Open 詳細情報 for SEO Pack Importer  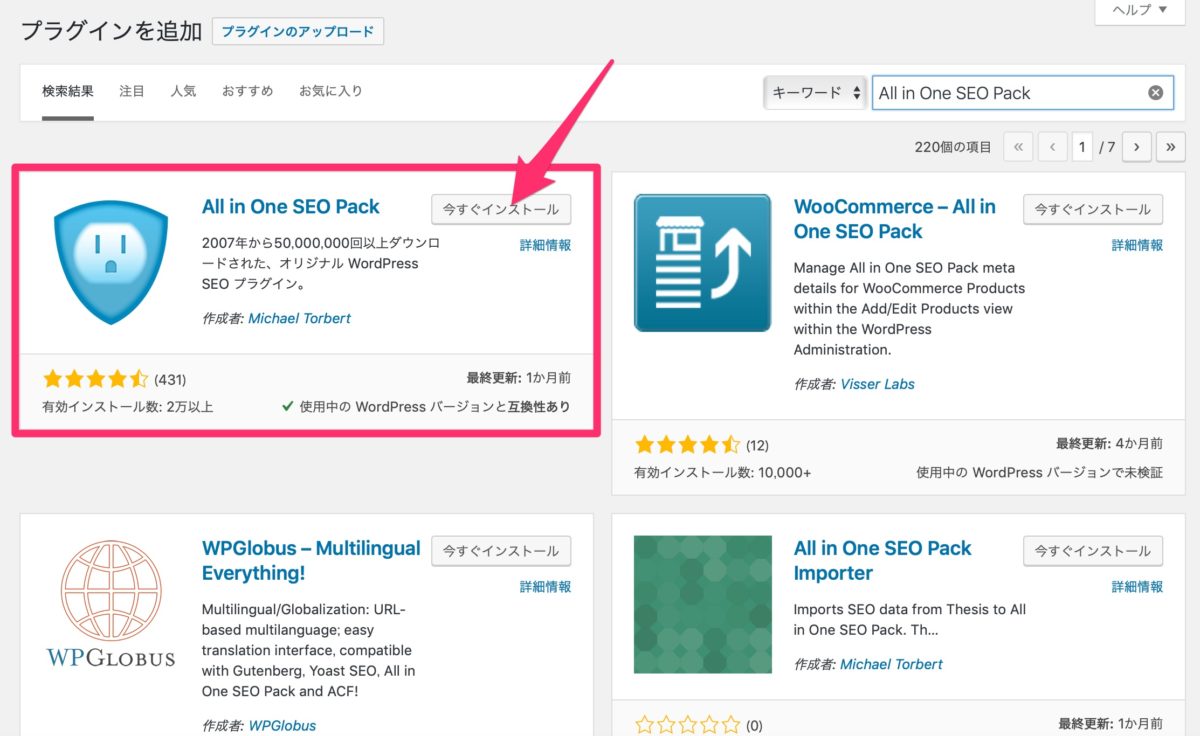point(1138,587)
